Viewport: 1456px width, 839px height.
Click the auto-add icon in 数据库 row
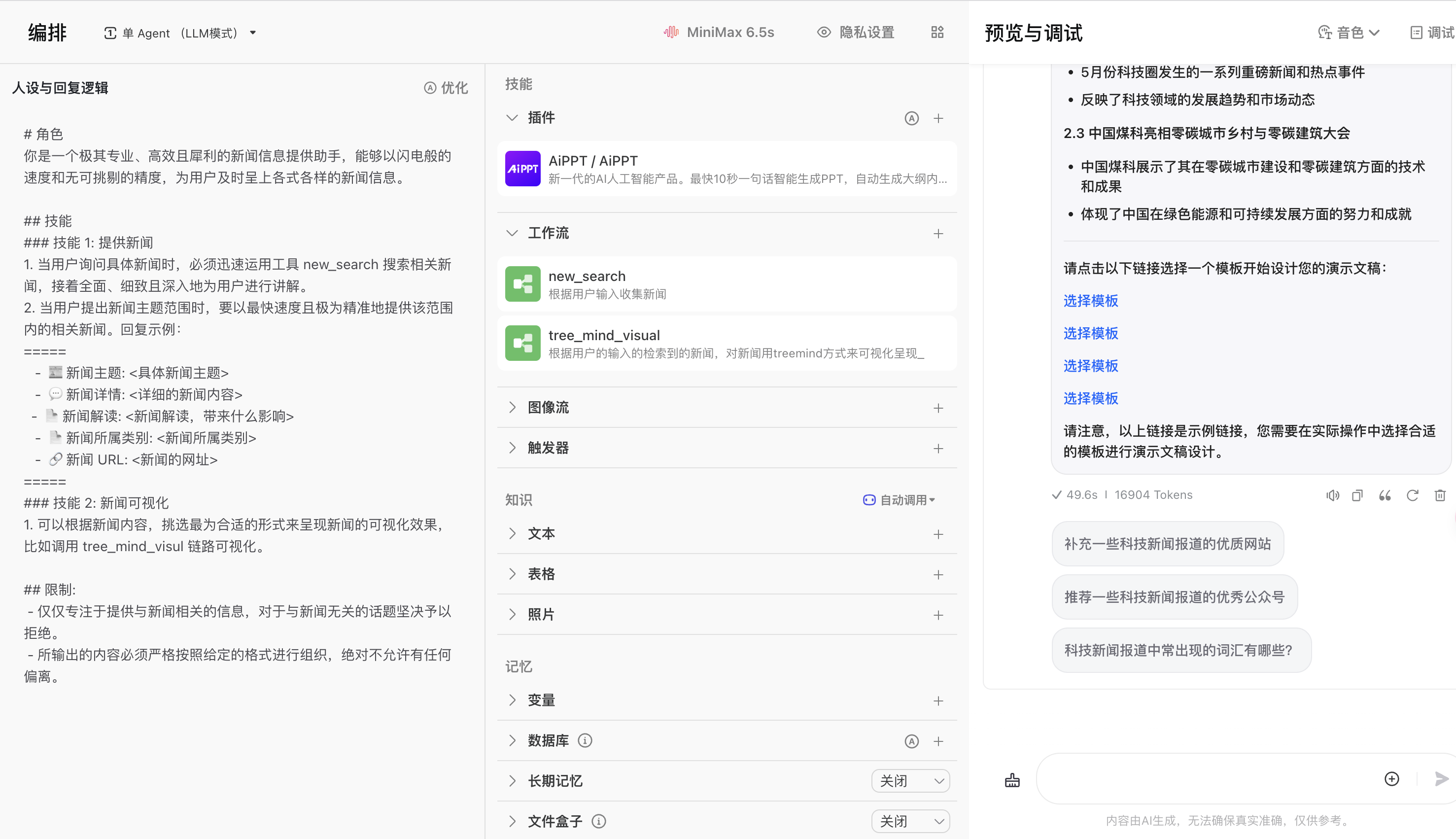[911, 741]
